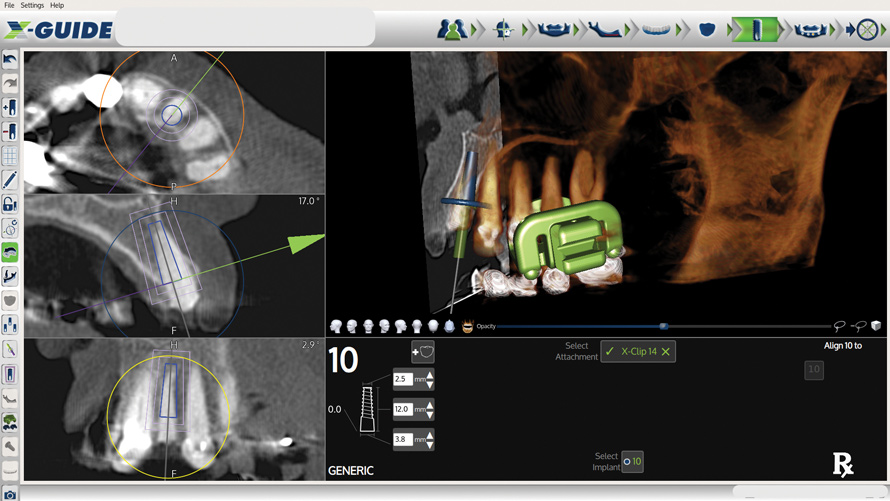Viewport: 890px width, 501px height.
Task: Increase the 2.5 mm implant value
Action: pyautogui.click(x=430, y=375)
